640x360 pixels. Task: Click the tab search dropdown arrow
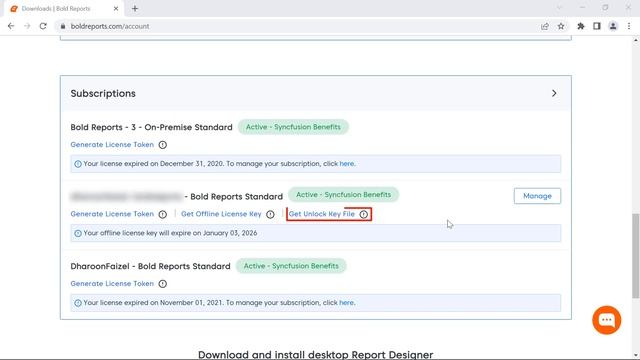pyautogui.click(x=559, y=8)
